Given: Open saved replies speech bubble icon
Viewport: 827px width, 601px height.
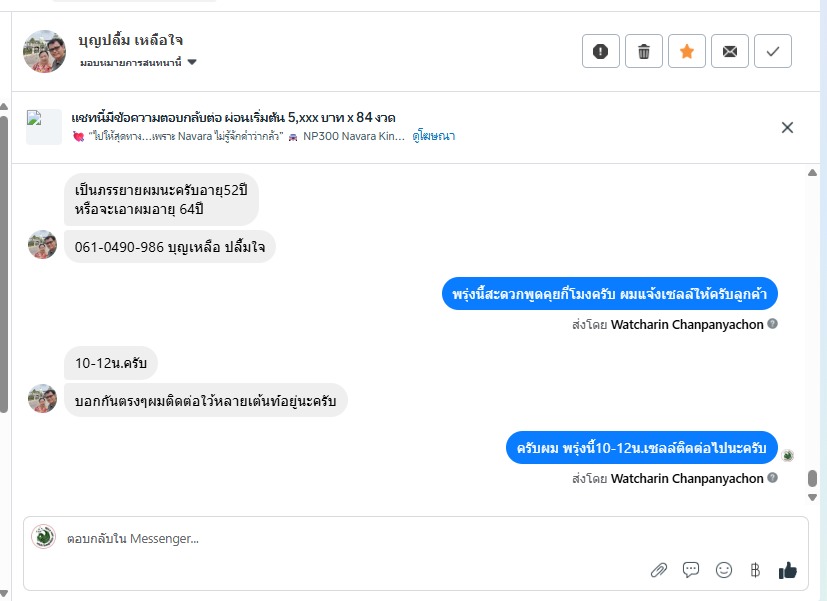Looking at the screenshot, I should 691,570.
